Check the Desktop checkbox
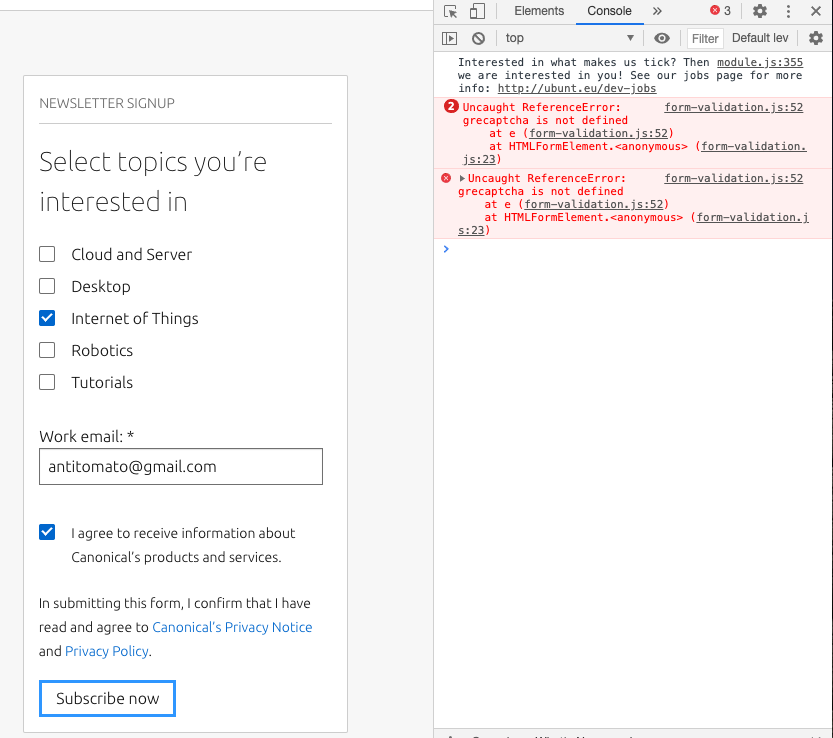This screenshot has width=833, height=738. coord(47,286)
